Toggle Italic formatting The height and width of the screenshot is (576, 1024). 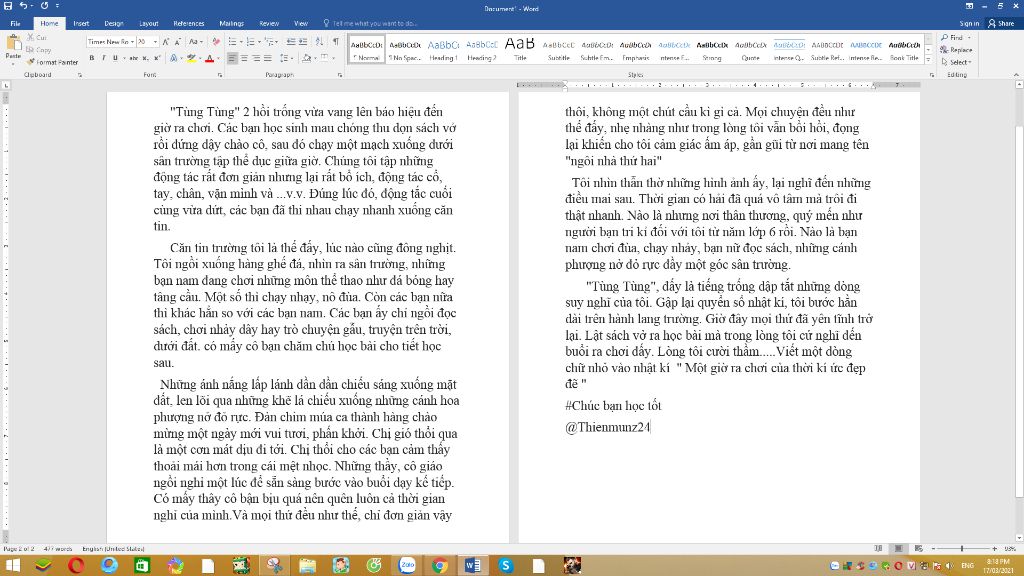click(x=103, y=58)
